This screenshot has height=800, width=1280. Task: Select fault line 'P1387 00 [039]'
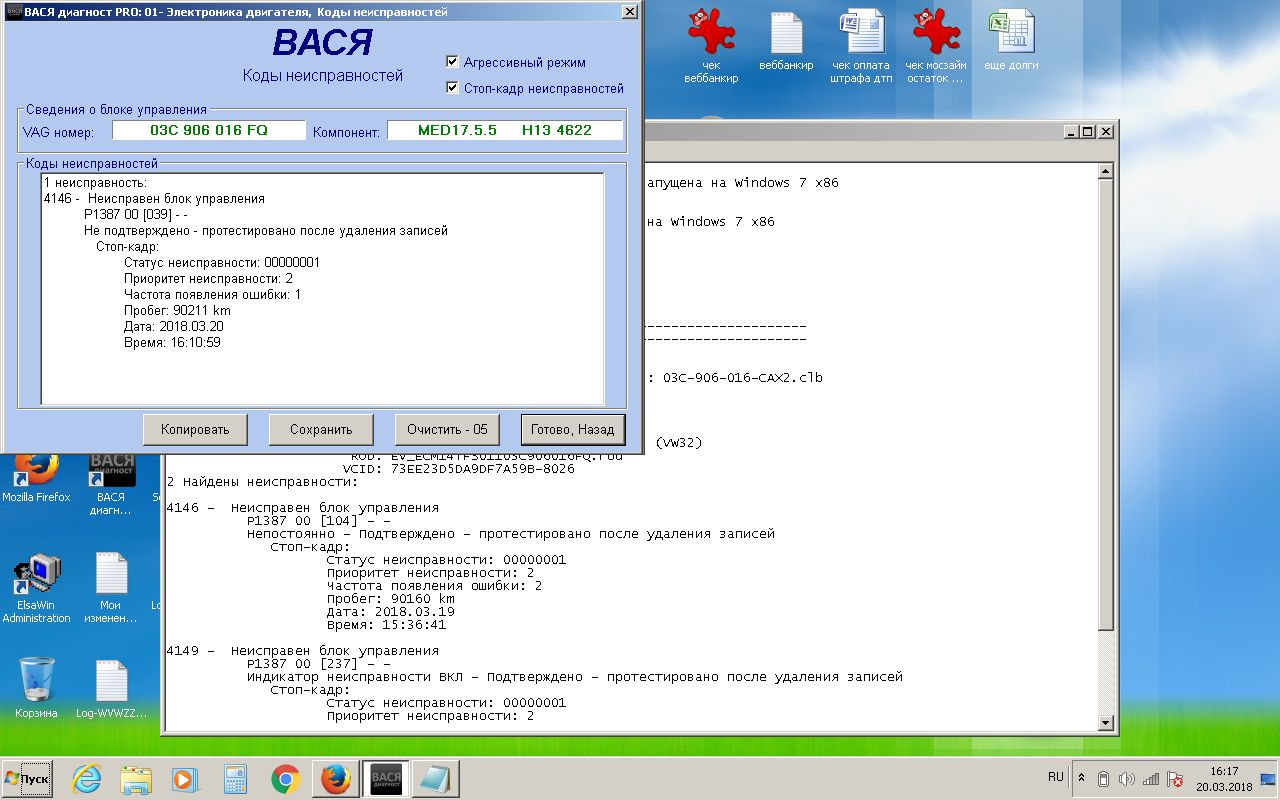136,215
